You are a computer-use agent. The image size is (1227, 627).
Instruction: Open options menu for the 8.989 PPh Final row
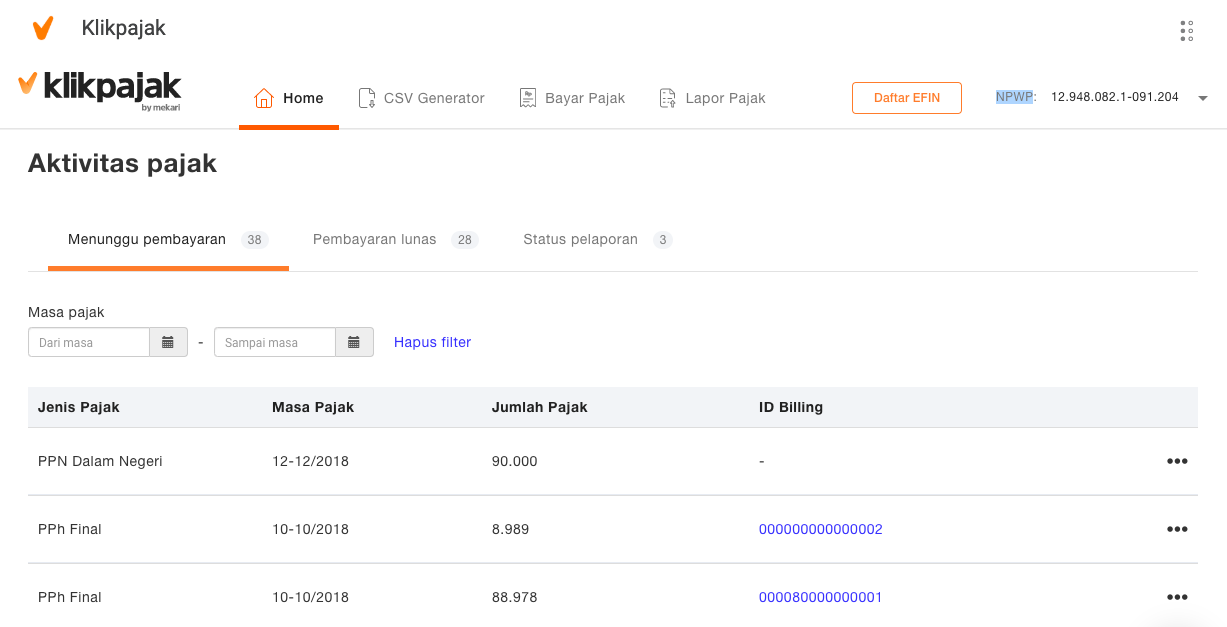coord(1176,529)
